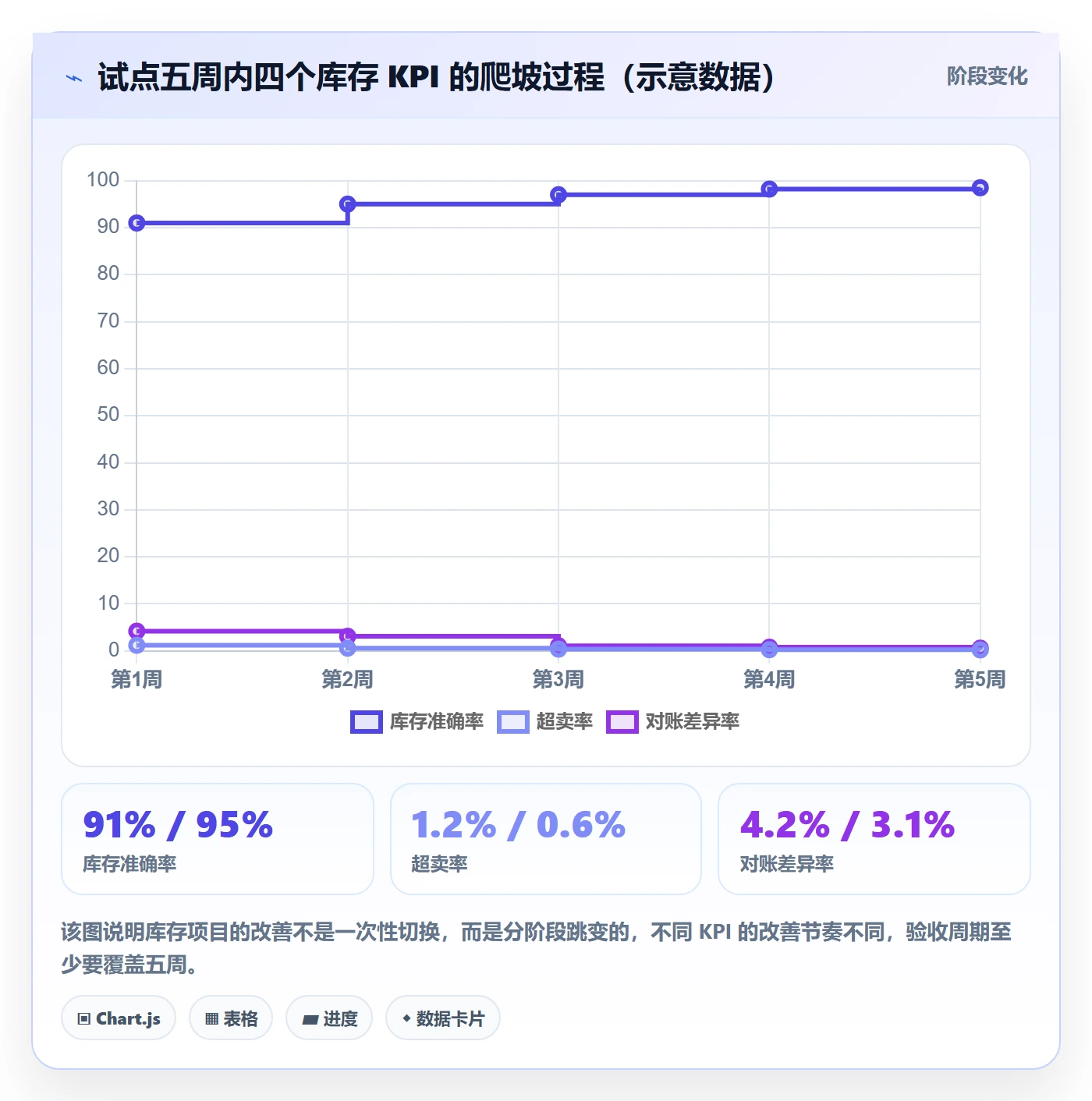Toggle the 对账差异率 series via its legend label
1092x1101 pixels.
pos(693,722)
